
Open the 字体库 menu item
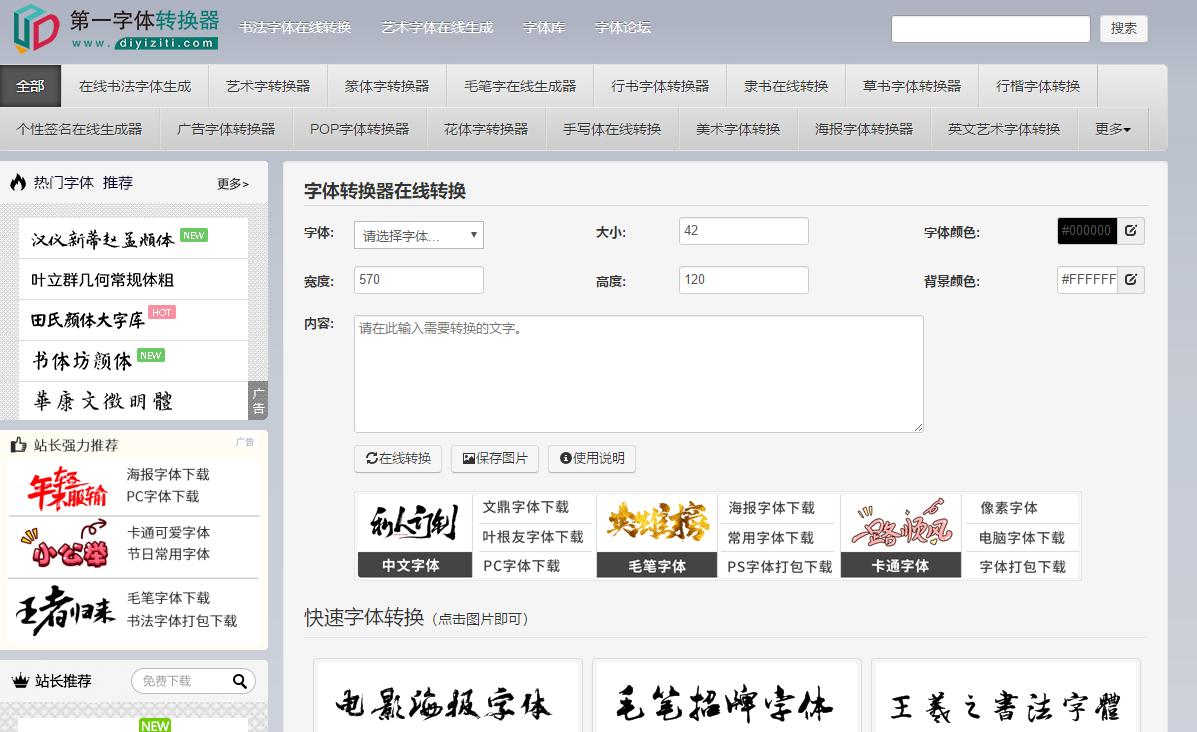click(x=545, y=29)
